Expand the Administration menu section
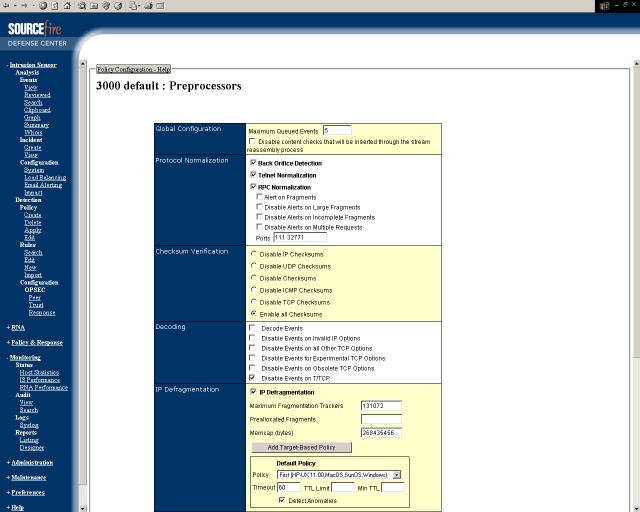Screen dimensions: 640x512 pyautogui.click(x=32, y=462)
